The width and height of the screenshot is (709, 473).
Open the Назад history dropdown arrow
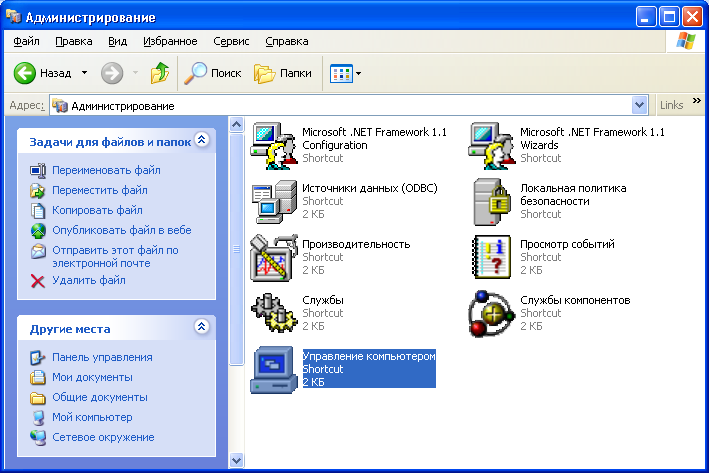coord(85,73)
